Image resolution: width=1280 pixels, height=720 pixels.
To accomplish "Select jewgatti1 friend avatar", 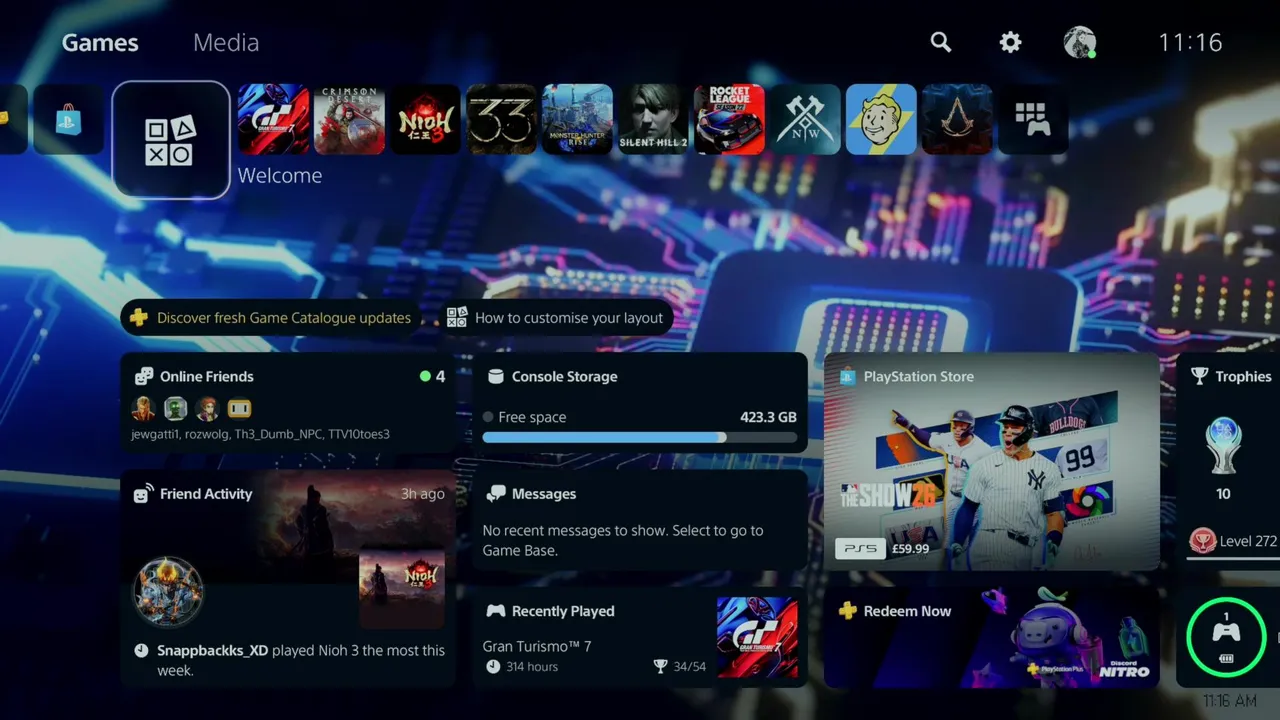I will coord(144,408).
